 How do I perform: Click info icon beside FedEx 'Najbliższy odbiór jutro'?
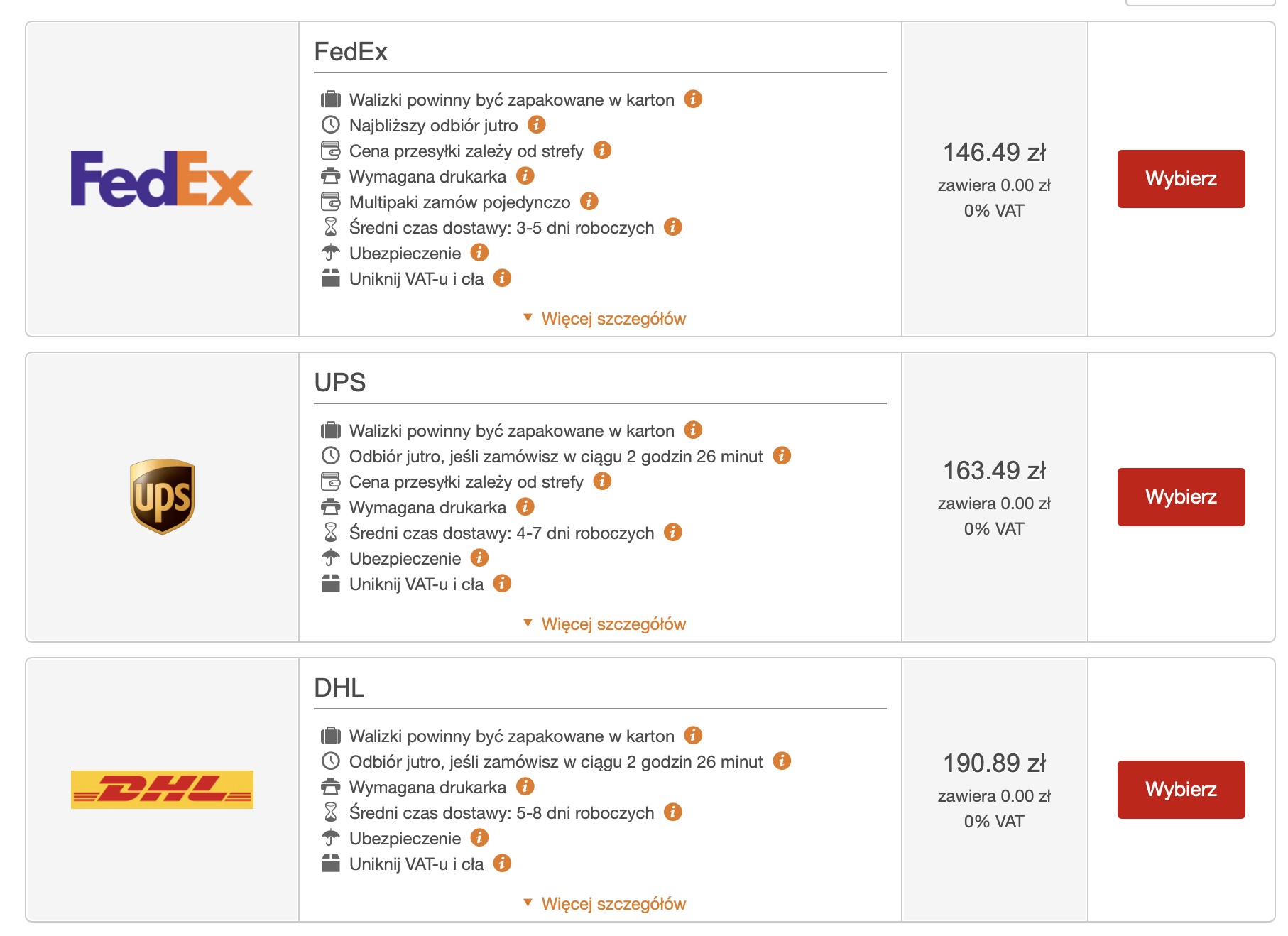(537, 125)
